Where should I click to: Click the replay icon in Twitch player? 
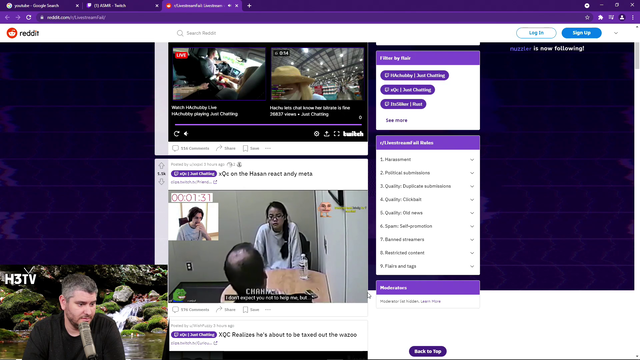(x=176, y=133)
